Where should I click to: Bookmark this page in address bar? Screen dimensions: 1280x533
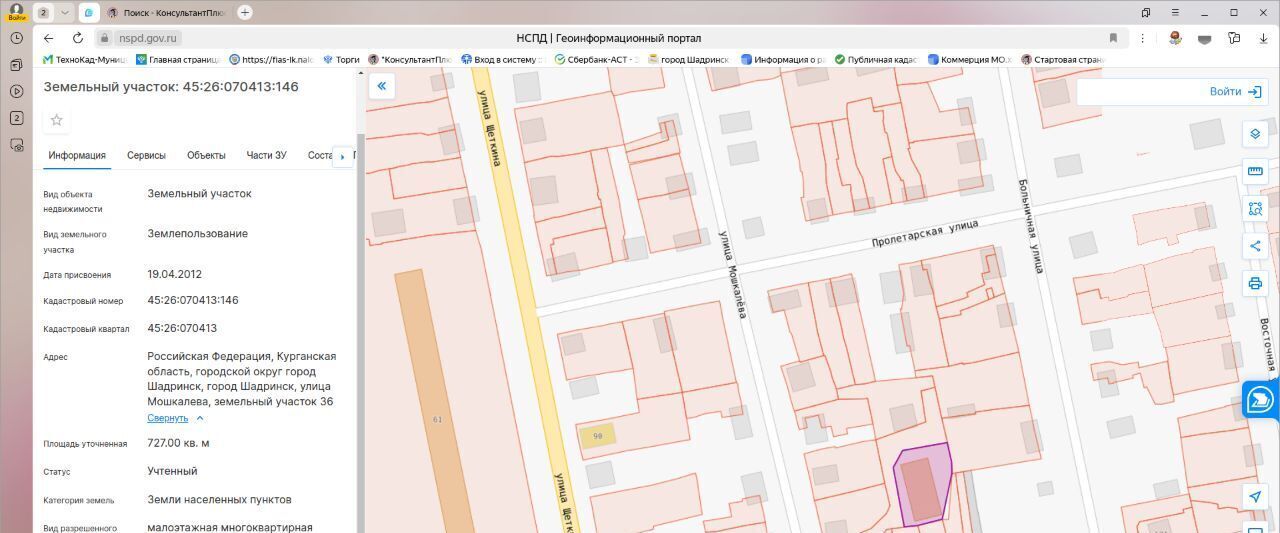(x=1113, y=38)
